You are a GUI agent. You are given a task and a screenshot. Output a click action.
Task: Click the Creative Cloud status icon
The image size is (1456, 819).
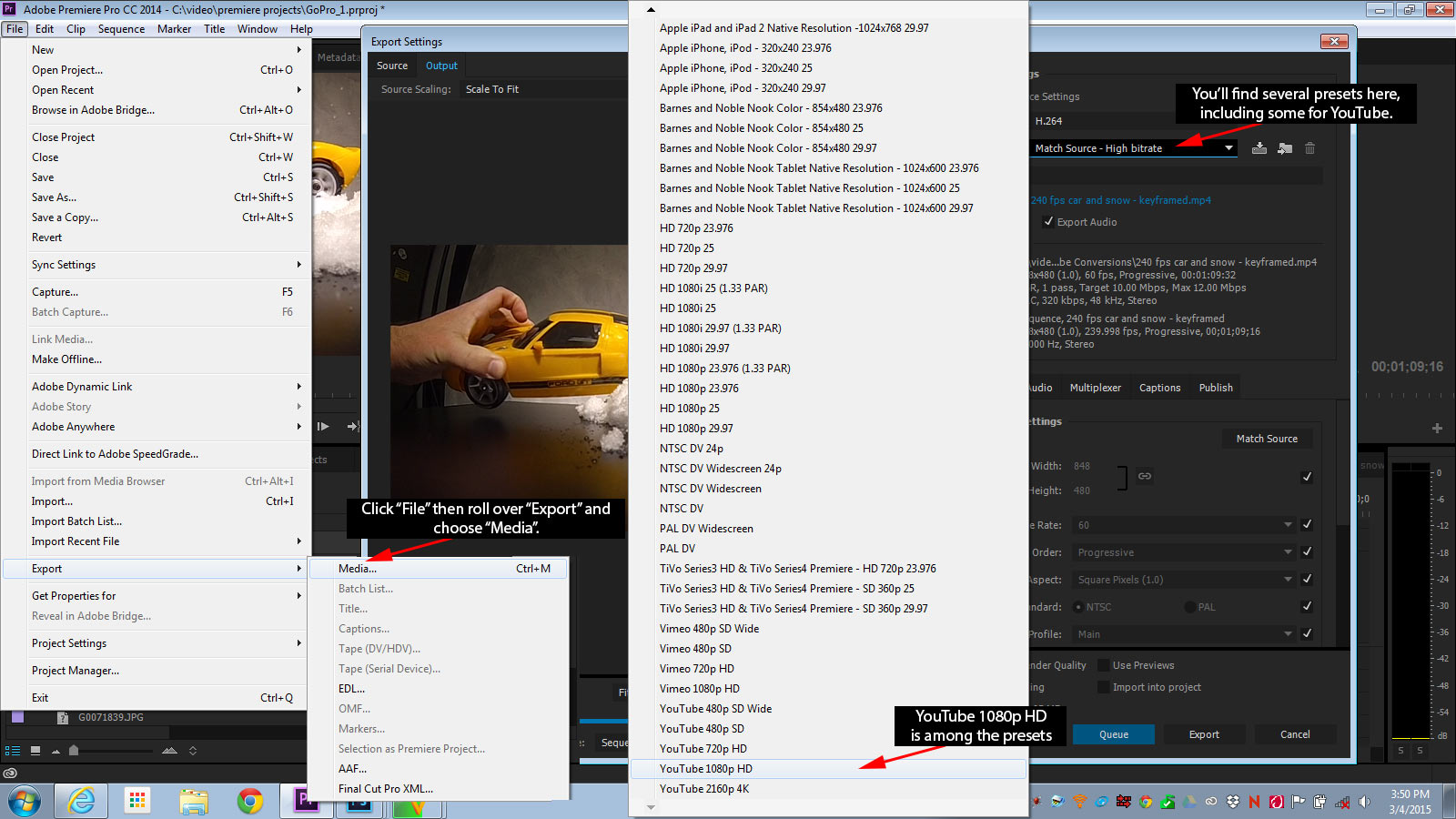coord(10,773)
